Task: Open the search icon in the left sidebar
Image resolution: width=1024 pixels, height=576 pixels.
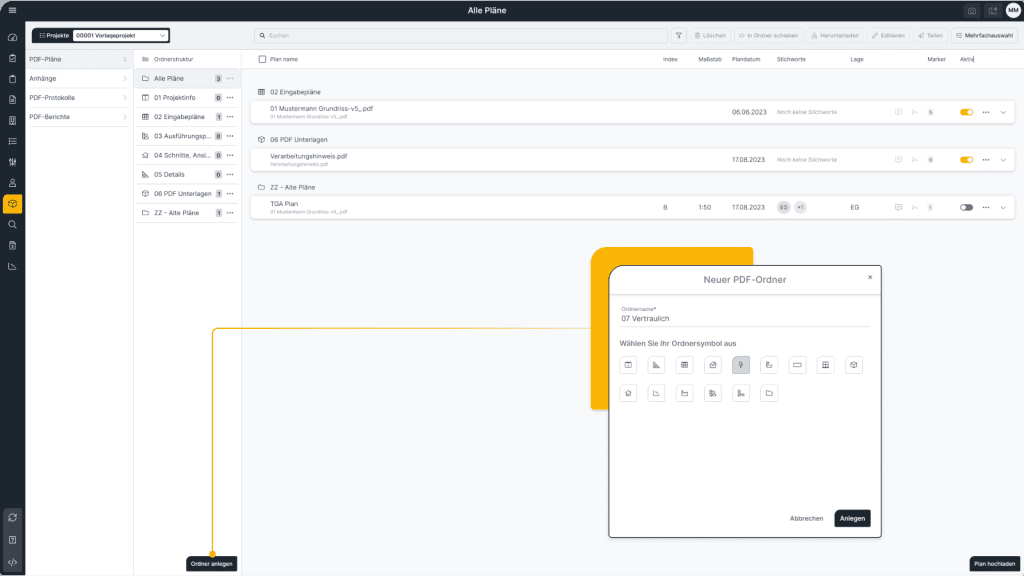Action: coord(11,224)
